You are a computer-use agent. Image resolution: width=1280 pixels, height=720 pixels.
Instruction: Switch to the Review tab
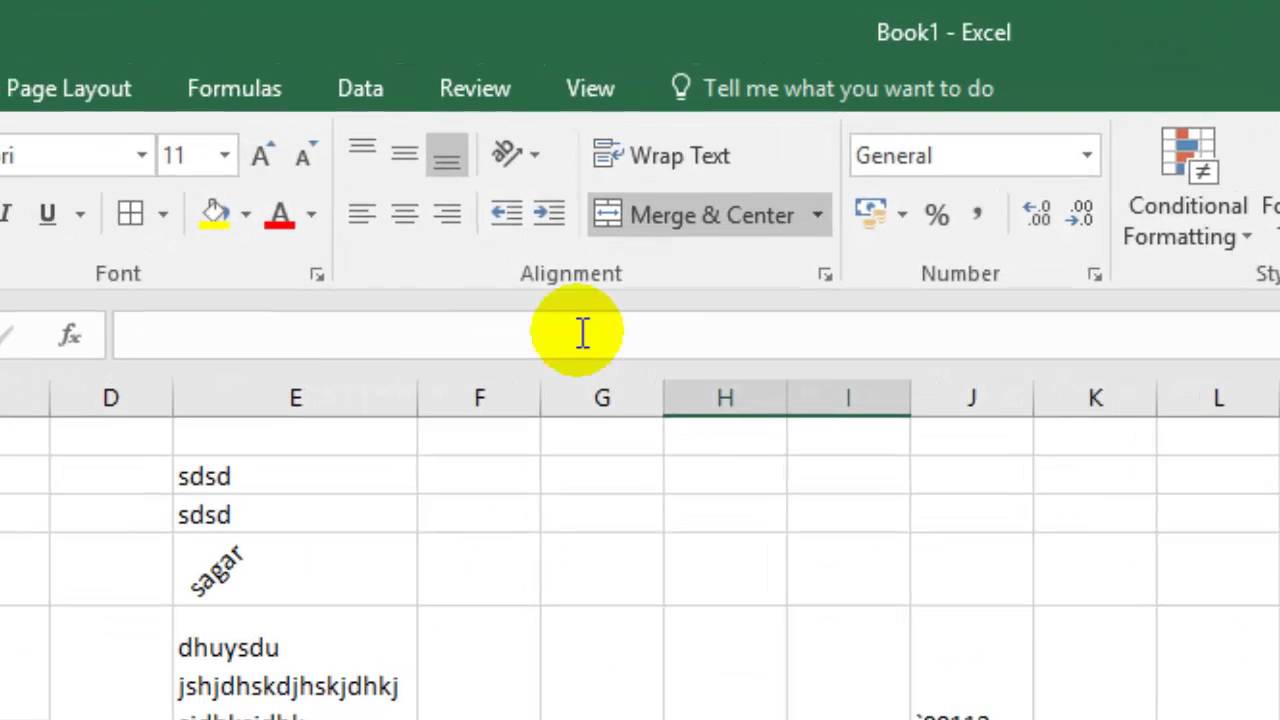[x=475, y=88]
